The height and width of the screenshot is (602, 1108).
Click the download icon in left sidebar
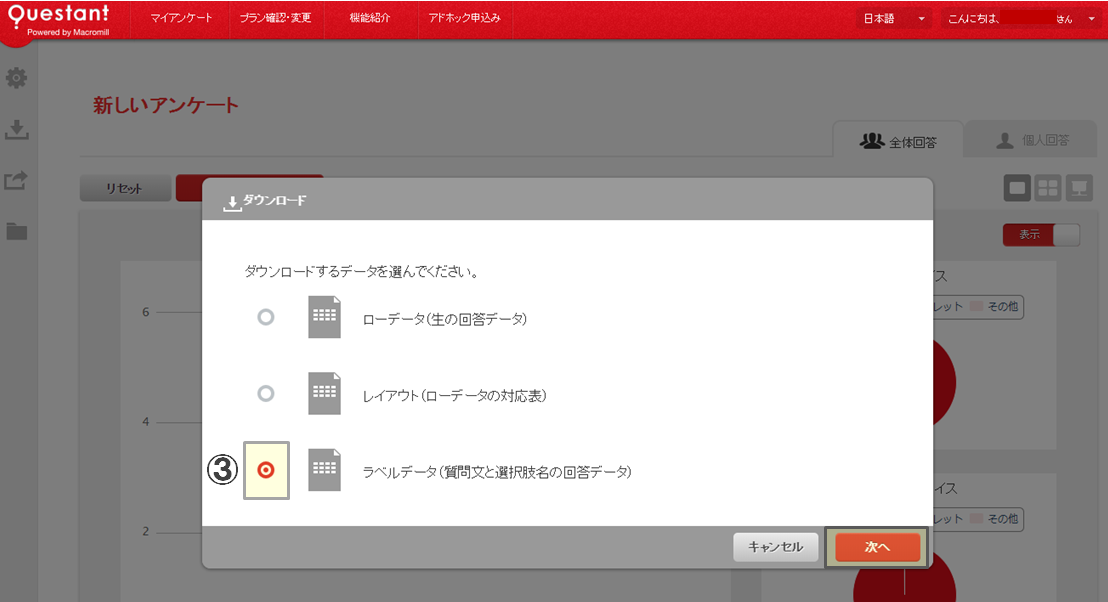(x=17, y=130)
